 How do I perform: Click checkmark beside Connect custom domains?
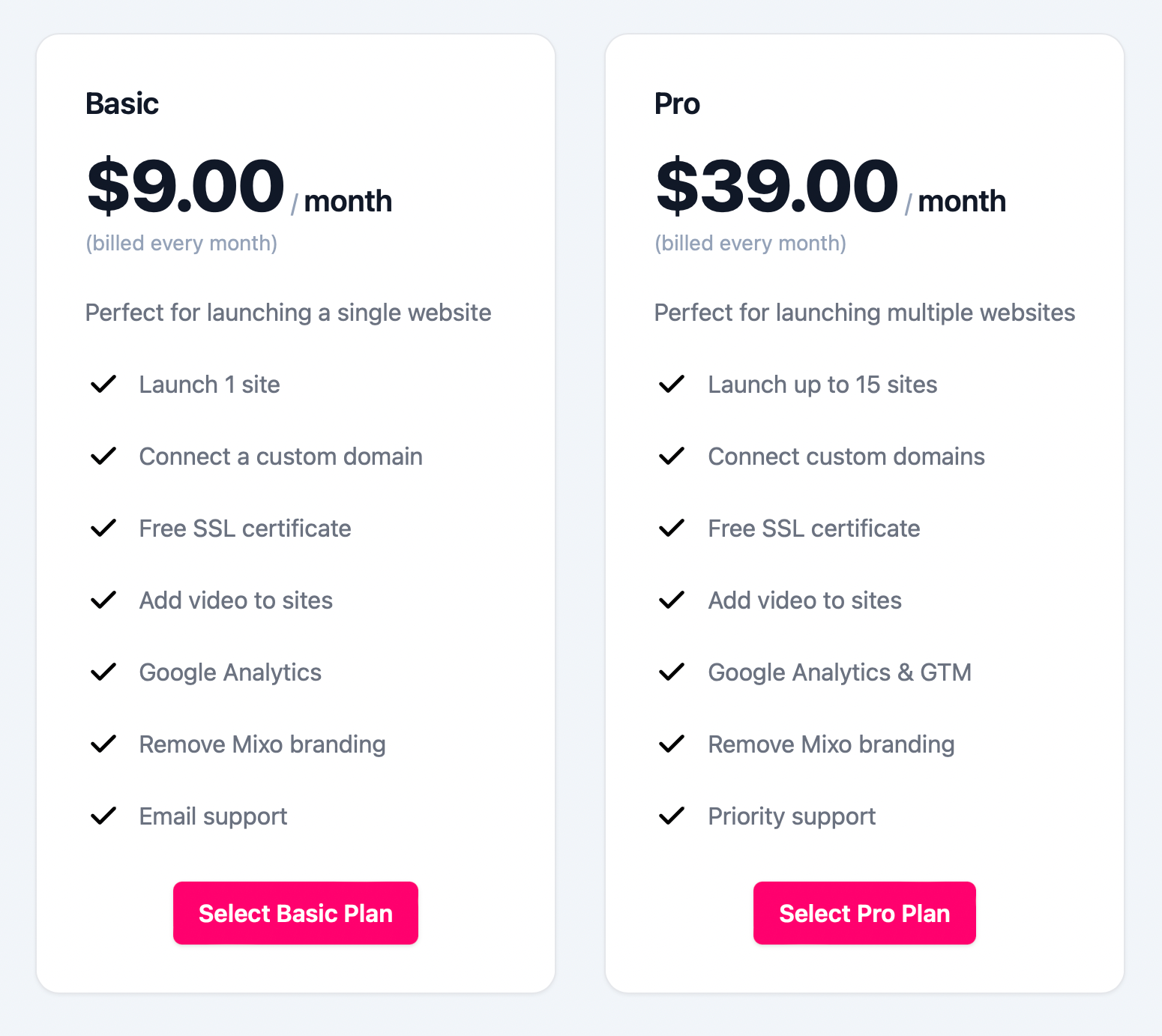pyautogui.click(x=672, y=456)
